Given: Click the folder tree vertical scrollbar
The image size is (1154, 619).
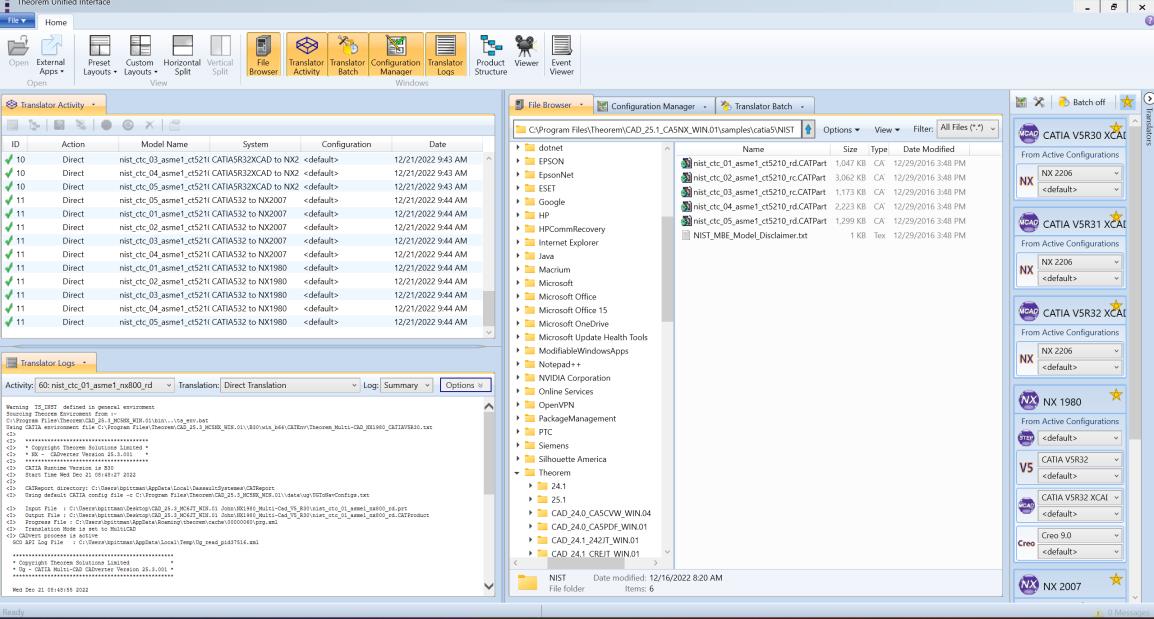Looking at the screenshot, I should point(667,269).
